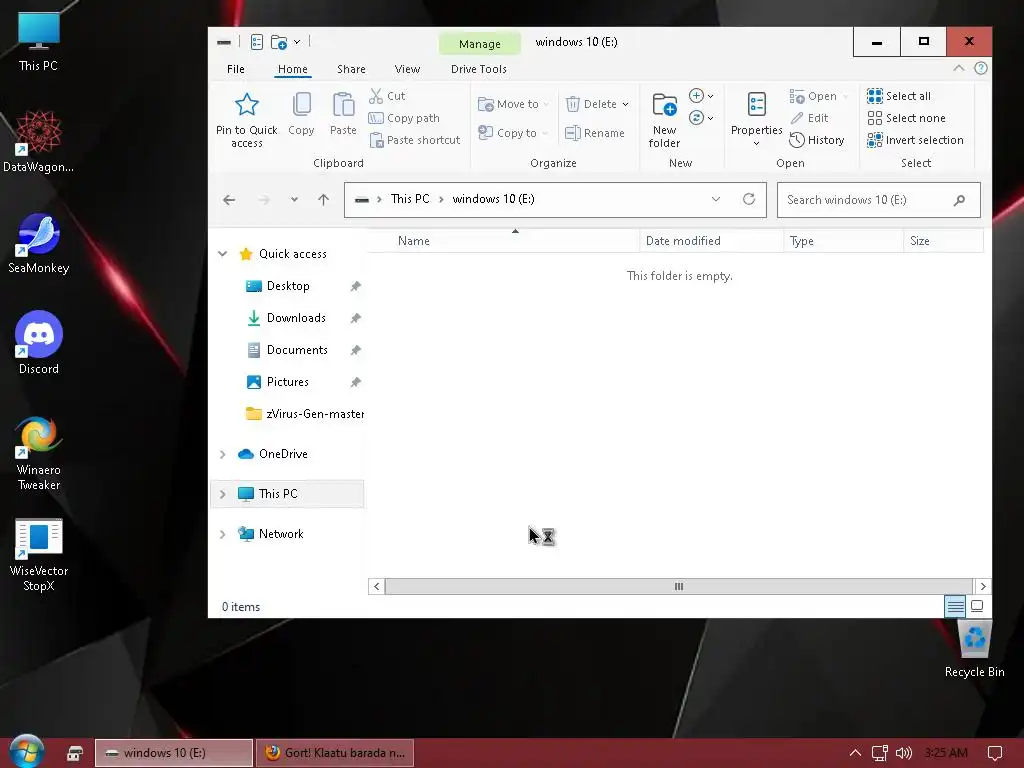Screen dimensions: 1024x768
Task: Refresh the windows 10 (E:) folder
Action: [x=749, y=199]
